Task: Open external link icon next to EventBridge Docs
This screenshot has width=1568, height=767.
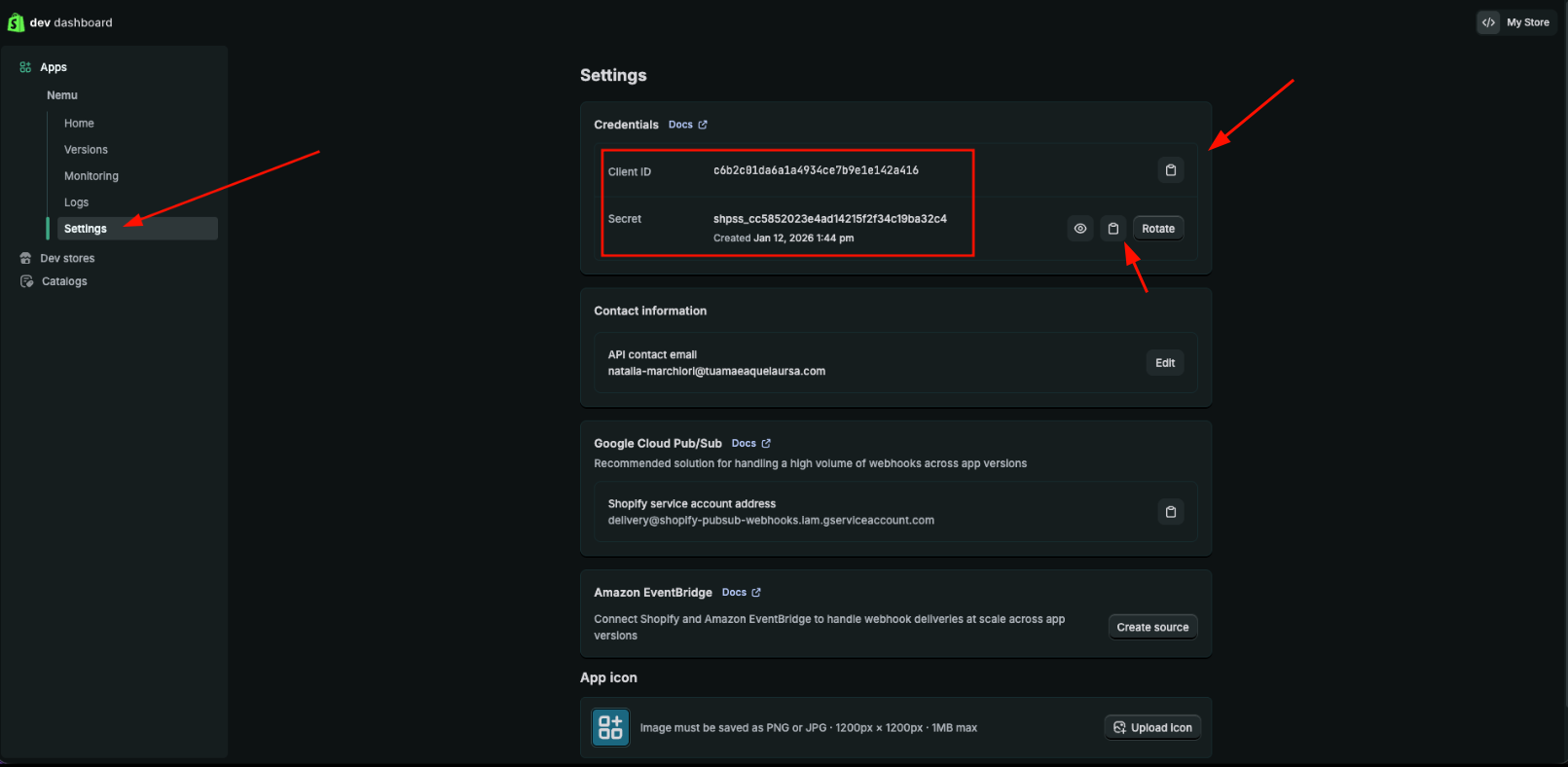Action: coord(756,592)
